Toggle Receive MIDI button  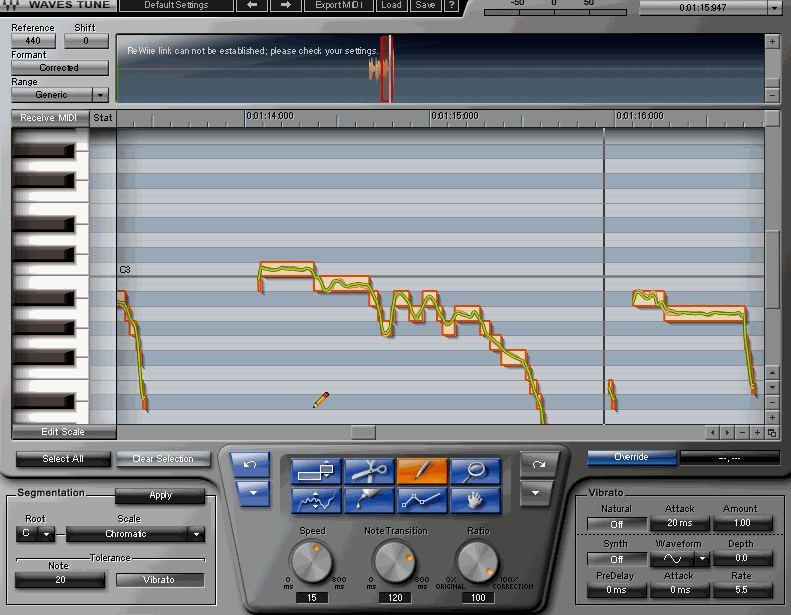pyautogui.click(x=49, y=118)
